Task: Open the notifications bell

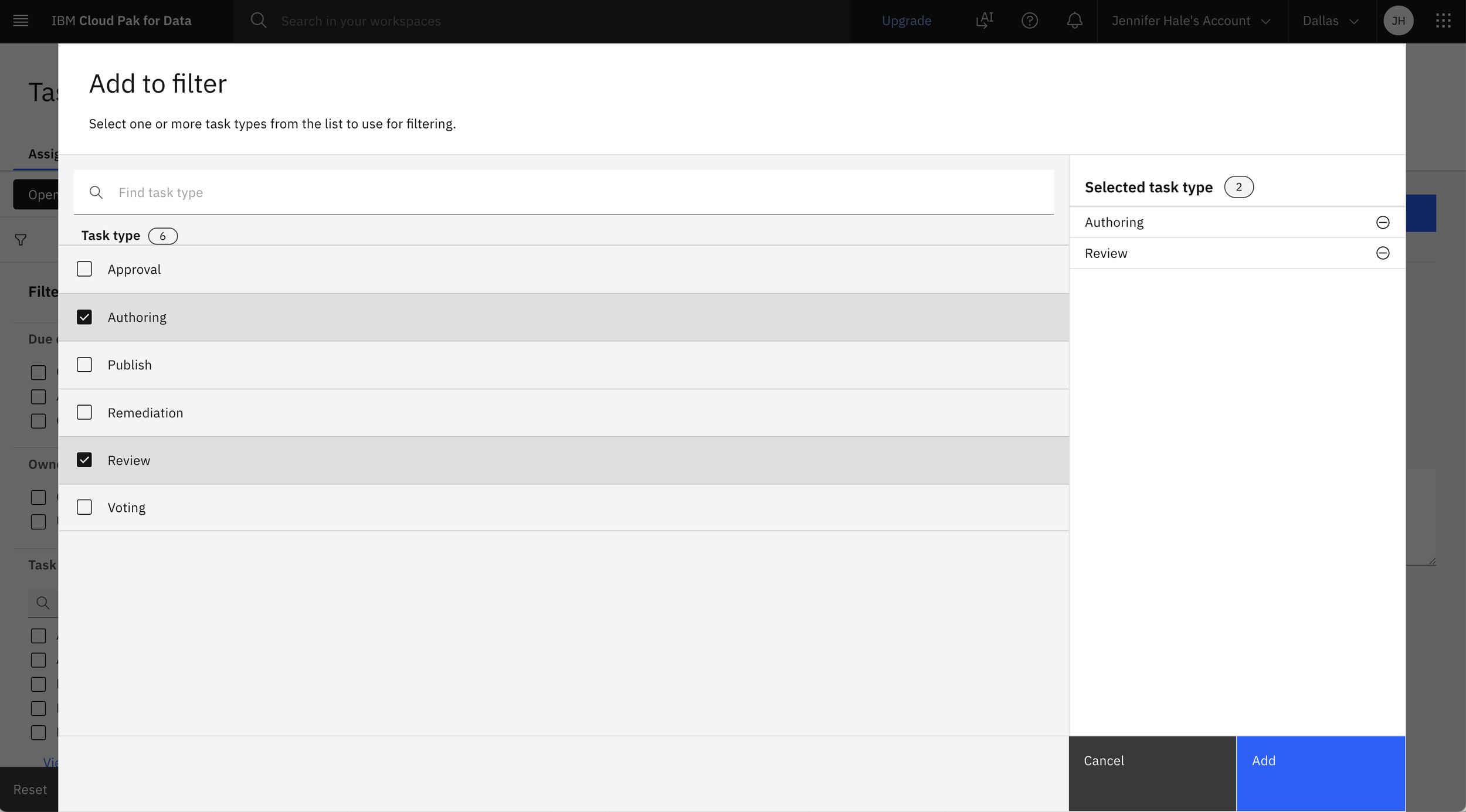Action: [x=1075, y=21]
